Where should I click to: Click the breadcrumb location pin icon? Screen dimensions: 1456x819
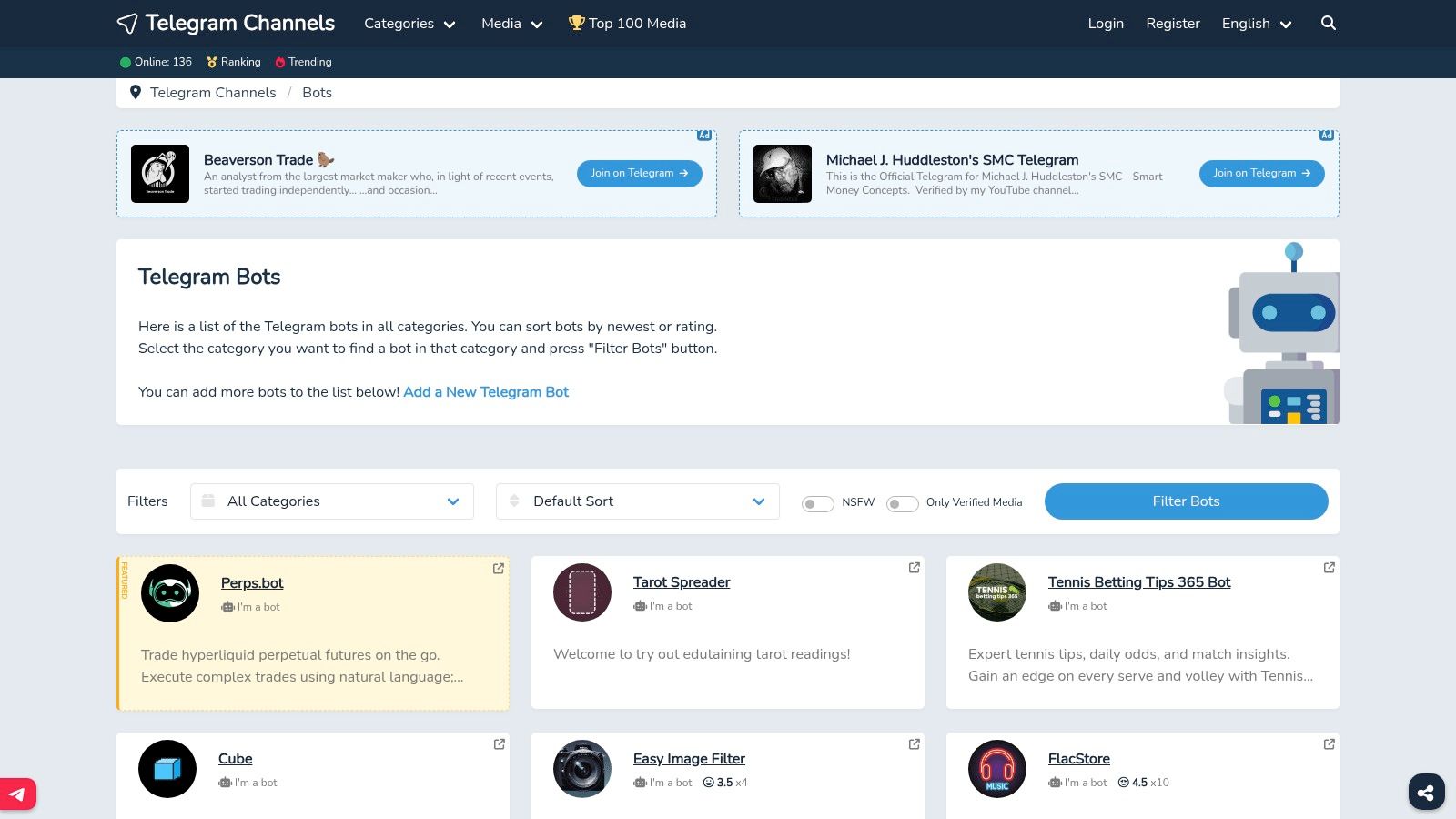(136, 92)
